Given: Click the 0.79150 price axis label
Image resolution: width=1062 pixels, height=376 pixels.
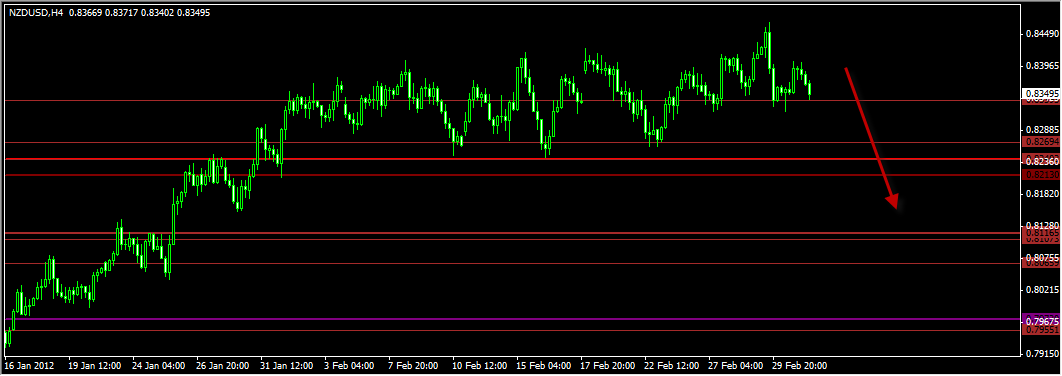Looking at the screenshot, I should pyautogui.click(x=1041, y=354).
